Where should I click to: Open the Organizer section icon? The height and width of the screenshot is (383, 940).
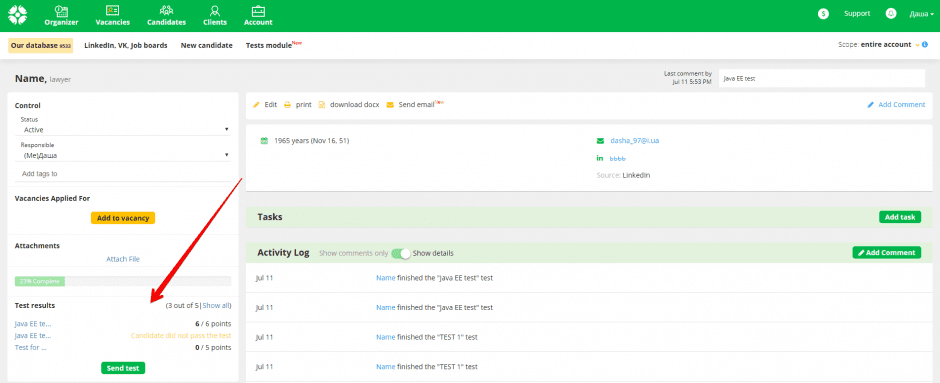tap(61, 11)
